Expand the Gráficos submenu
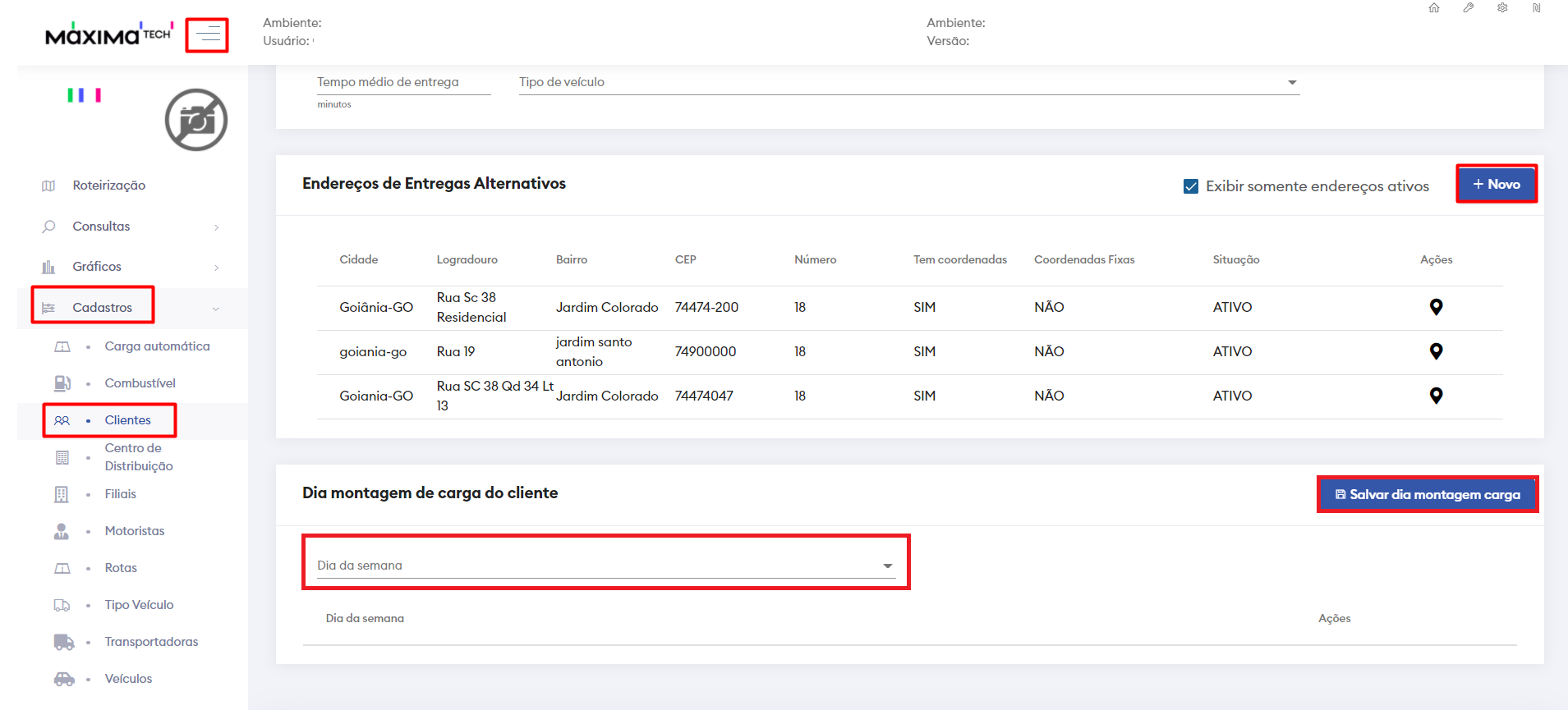The width and height of the screenshot is (1568, 710). (97, 267)
